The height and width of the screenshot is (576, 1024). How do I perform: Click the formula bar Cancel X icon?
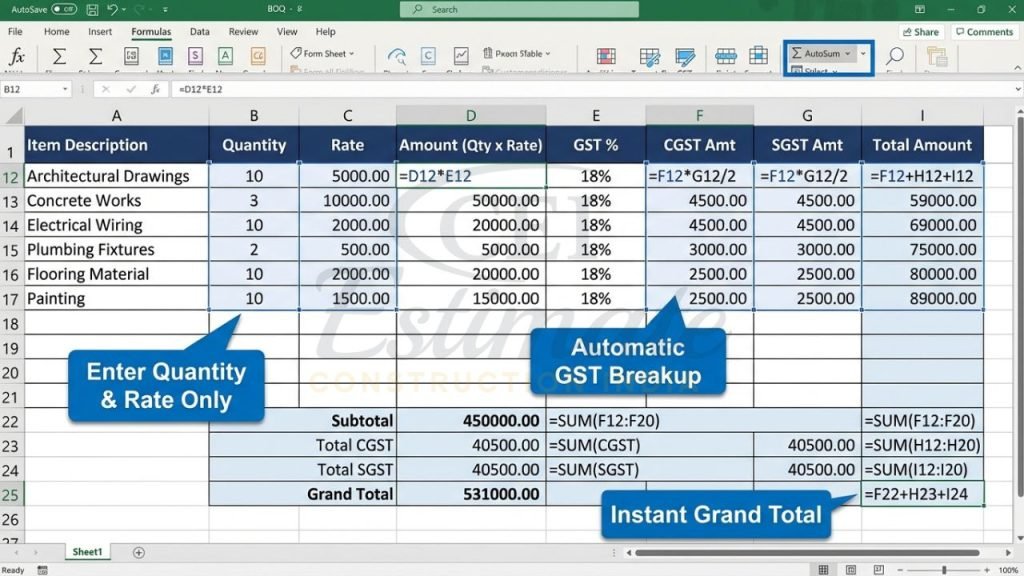point(106,89)
